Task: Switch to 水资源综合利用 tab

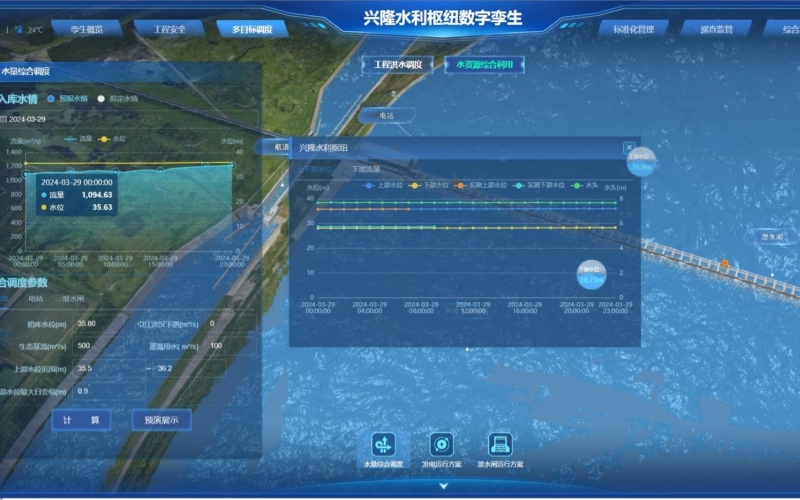Action: (484, 65)
